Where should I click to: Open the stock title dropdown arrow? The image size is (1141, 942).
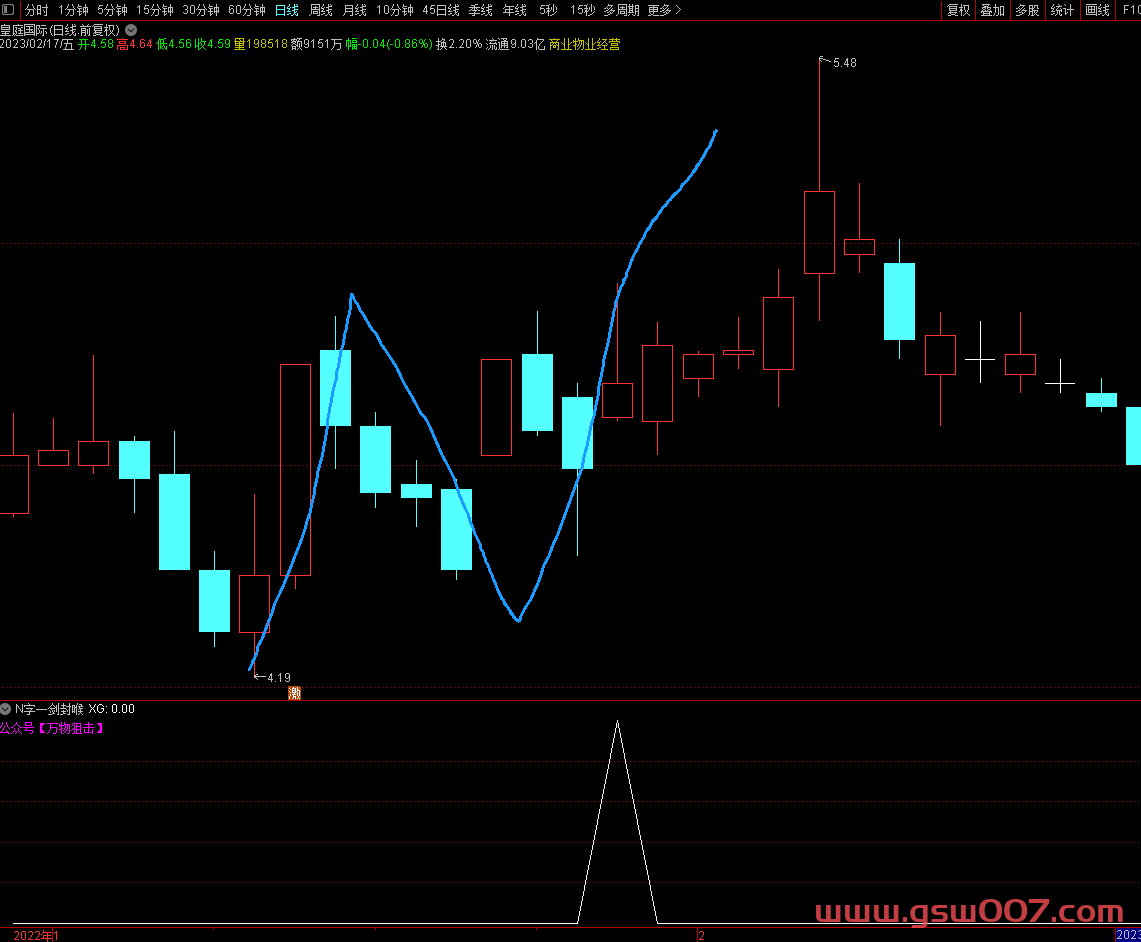131,30
